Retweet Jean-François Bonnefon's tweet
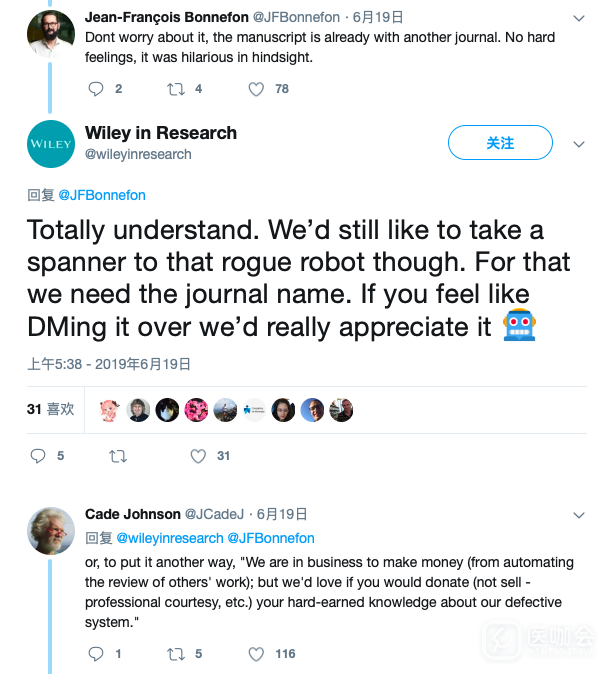The height and width of the screenshot is (674, 614). [x=176, y=89]
